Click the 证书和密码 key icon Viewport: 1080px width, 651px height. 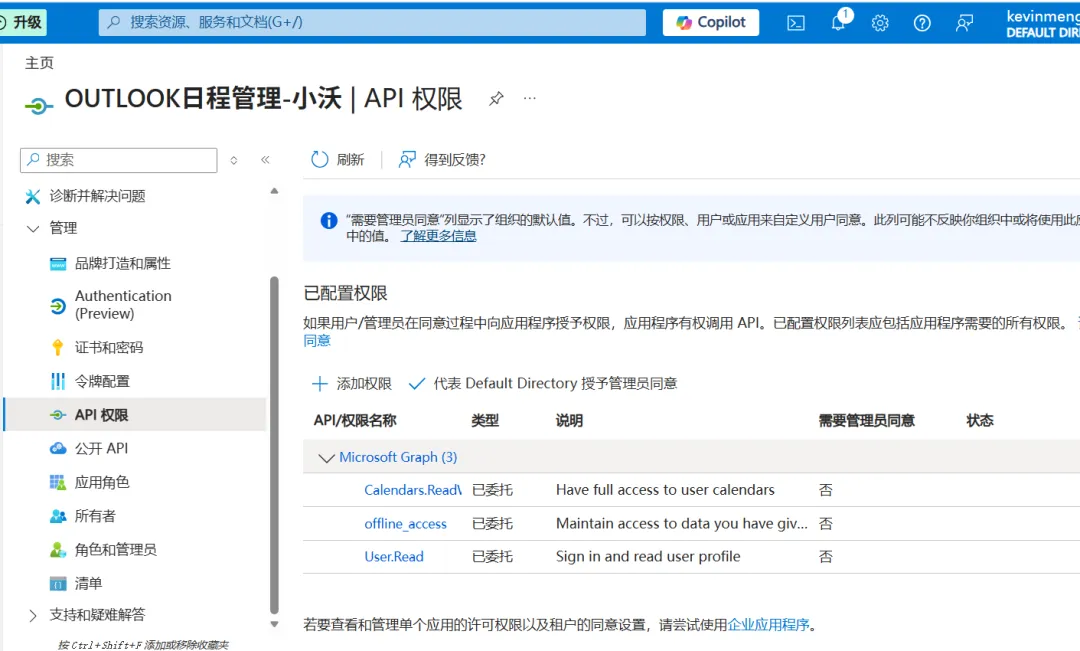(58, 347)
